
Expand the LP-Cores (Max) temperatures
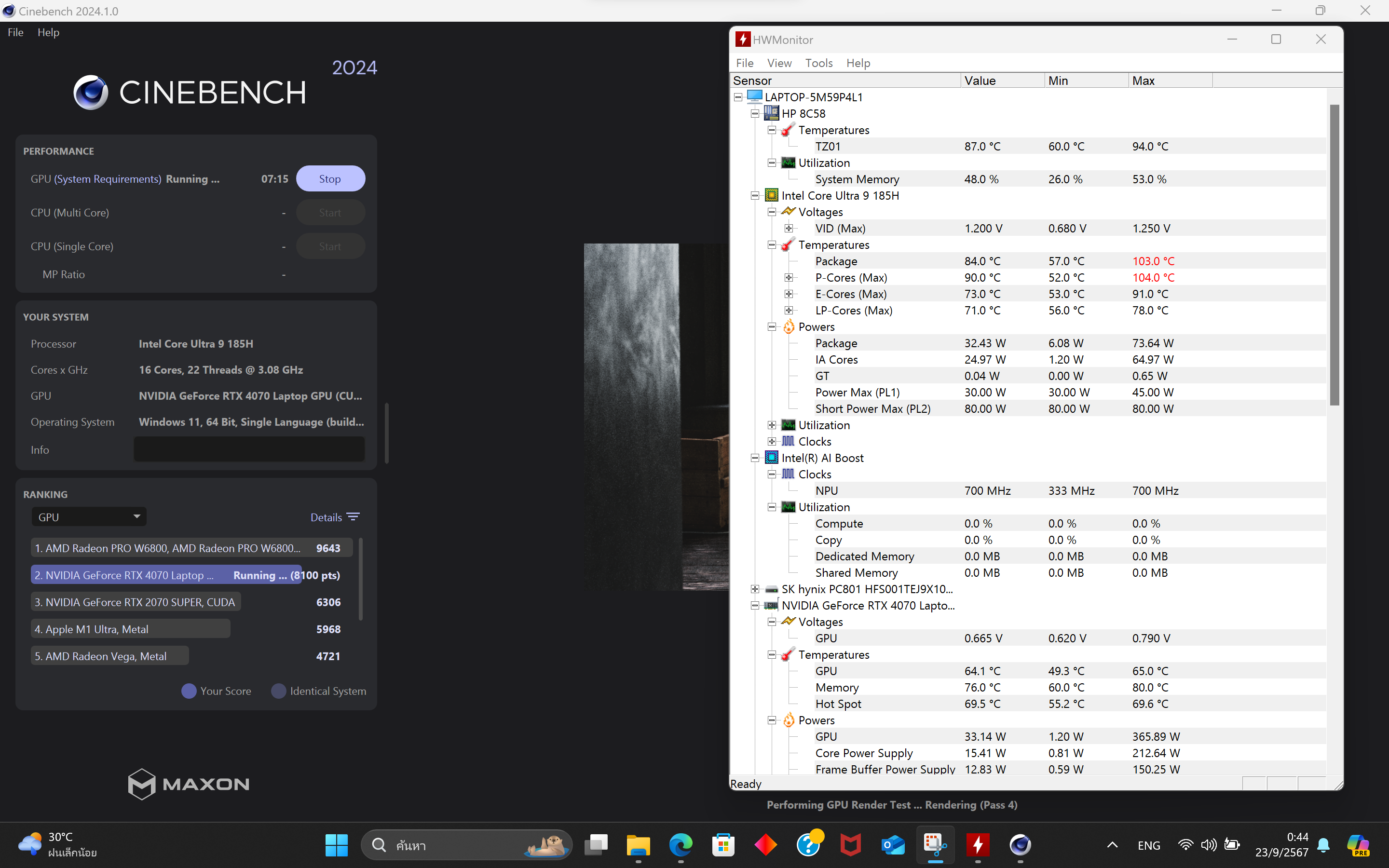[789, 311]
